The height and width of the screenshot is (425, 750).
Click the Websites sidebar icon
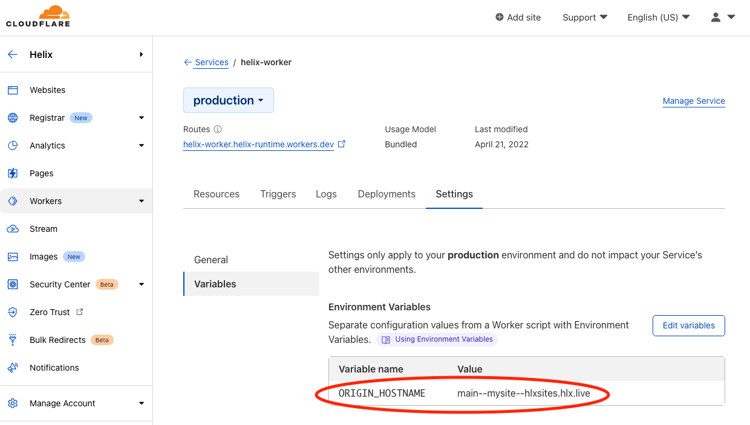pyautogui.click(x=13, y=90)
